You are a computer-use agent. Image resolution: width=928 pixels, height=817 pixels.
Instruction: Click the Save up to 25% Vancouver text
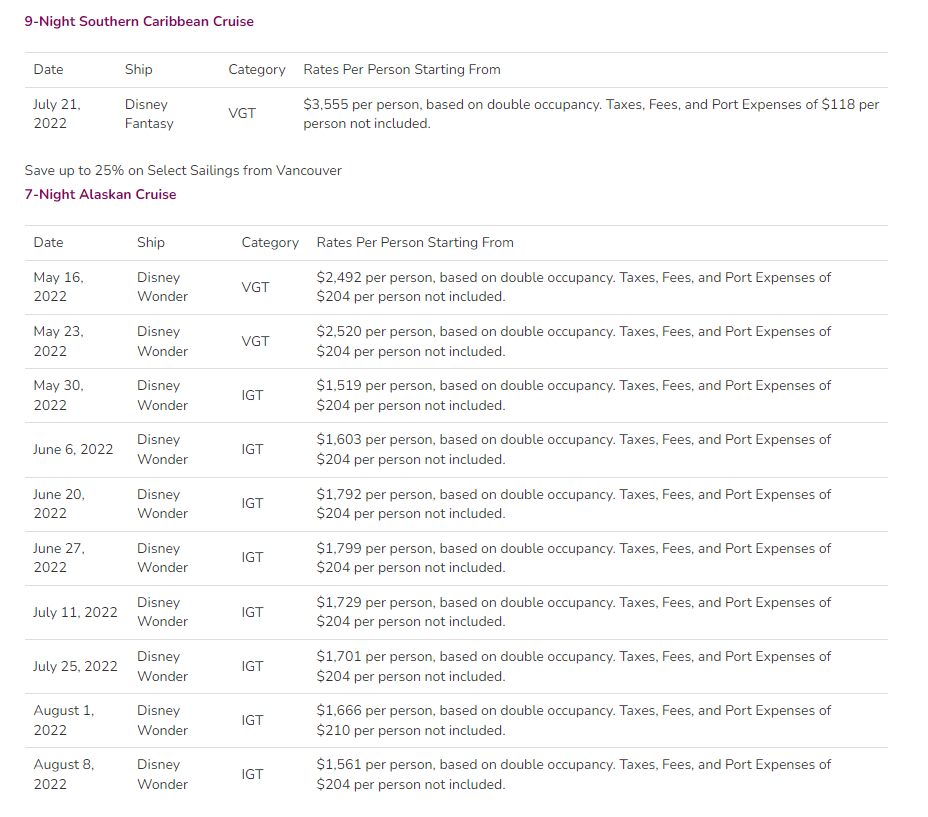pyautogui.click(x=183, y=171)
